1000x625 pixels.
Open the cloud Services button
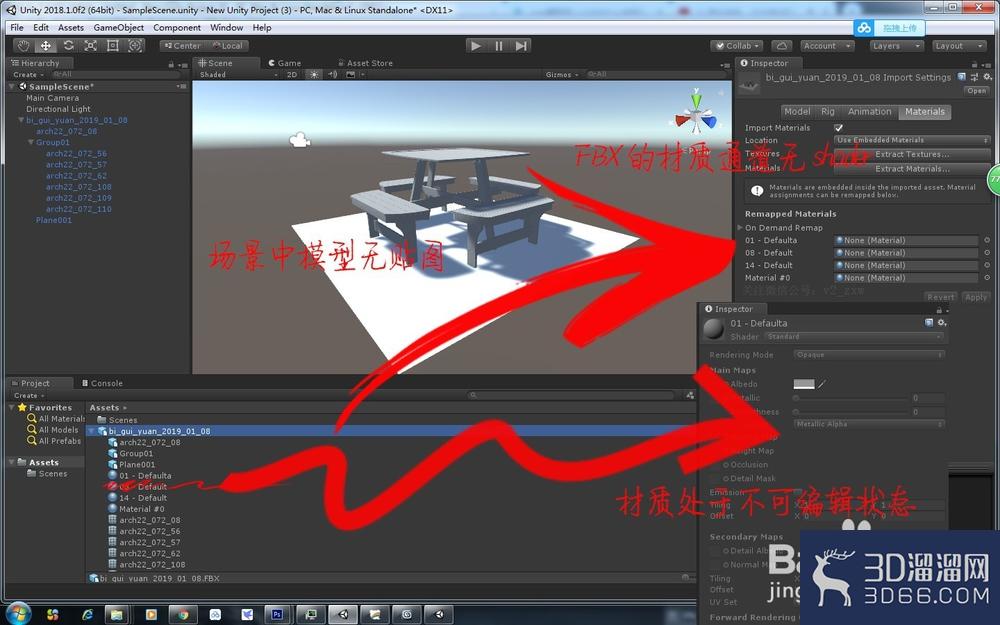[x=782, y=46]
